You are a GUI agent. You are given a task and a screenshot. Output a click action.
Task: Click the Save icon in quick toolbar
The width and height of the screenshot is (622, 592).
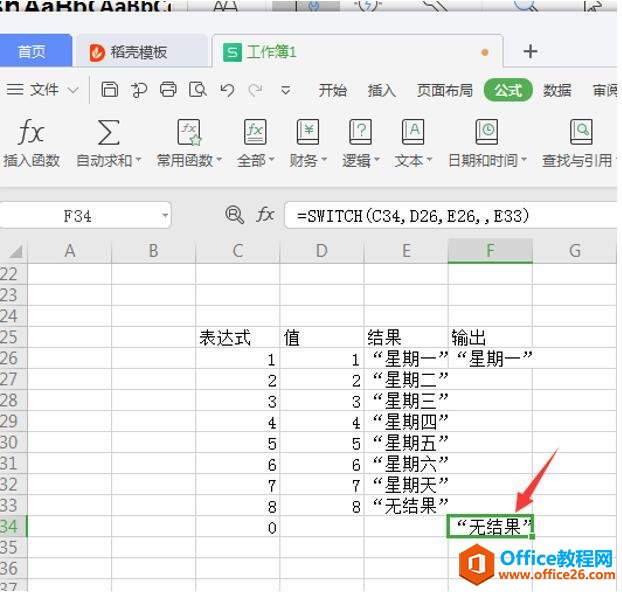click(x=109, y=90)
